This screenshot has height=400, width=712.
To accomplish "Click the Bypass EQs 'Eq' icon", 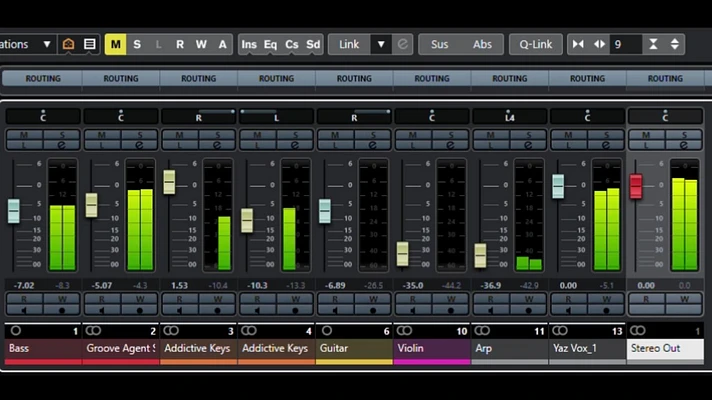I will coord(270,44).
